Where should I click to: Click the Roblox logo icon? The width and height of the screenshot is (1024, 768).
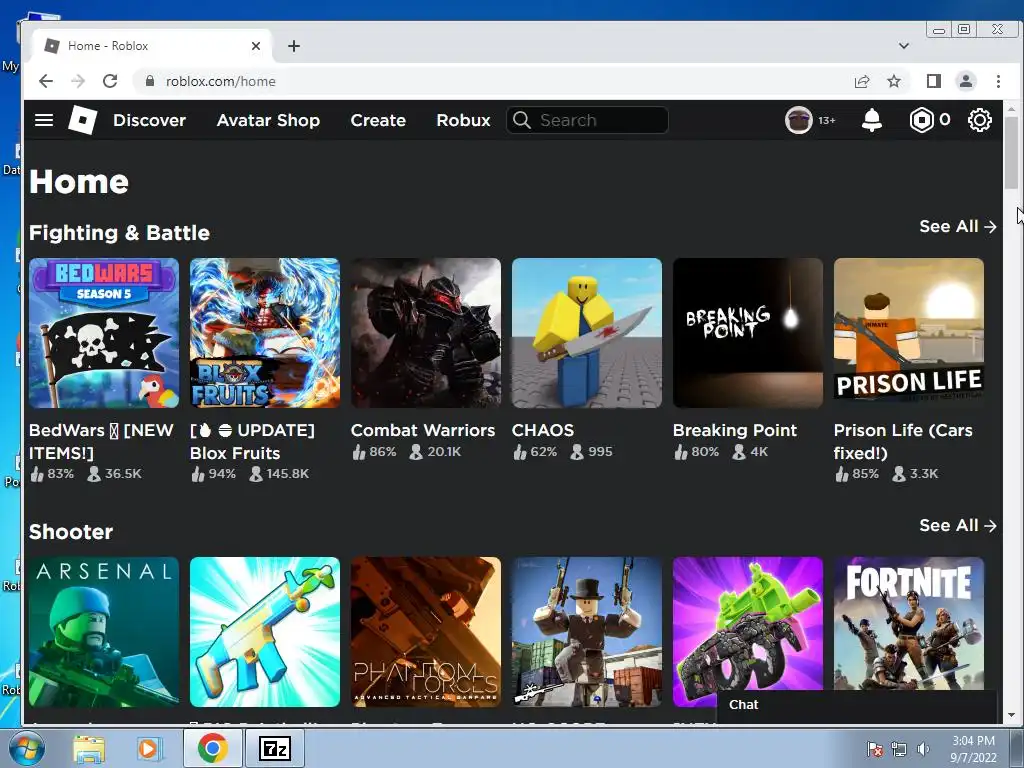(83, 120)
